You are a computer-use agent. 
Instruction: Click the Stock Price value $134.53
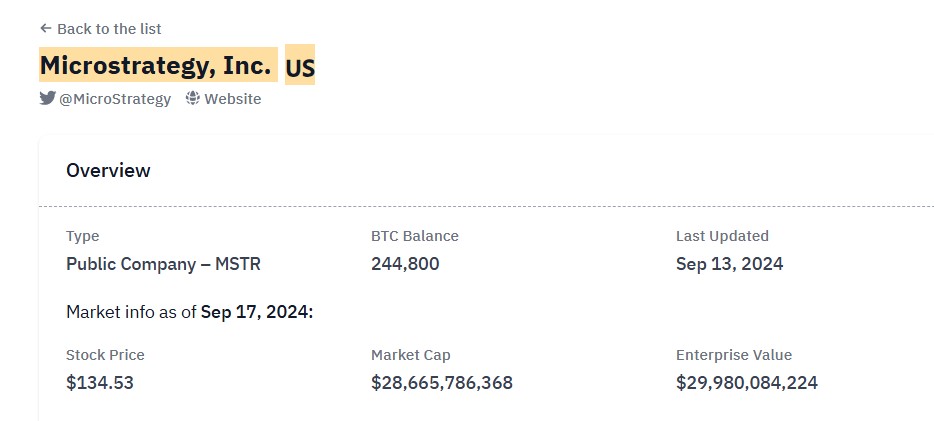(99, 382)
